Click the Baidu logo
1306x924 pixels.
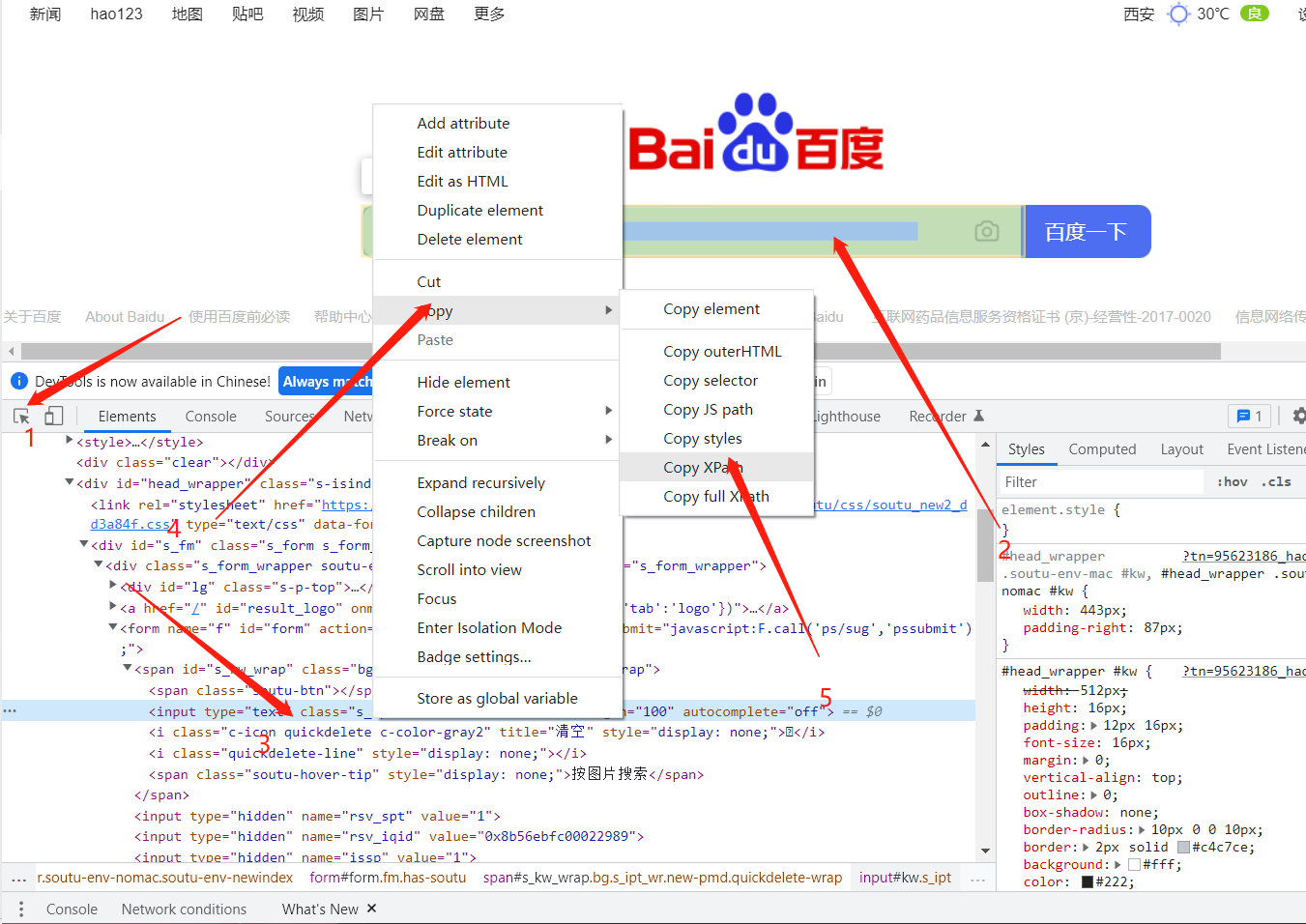tap(756, 132)
